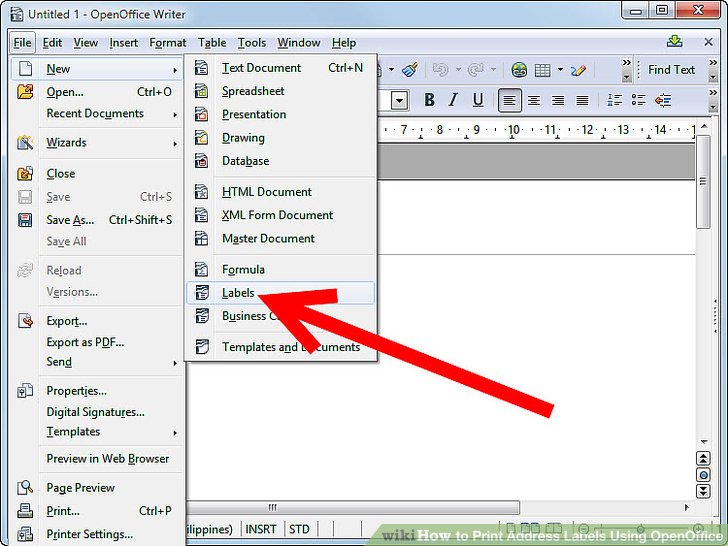Image resolution: width=728 pixels, height=546 pixels.
Task: Toggle bulleted list formatting
Action: click(639, 100)
